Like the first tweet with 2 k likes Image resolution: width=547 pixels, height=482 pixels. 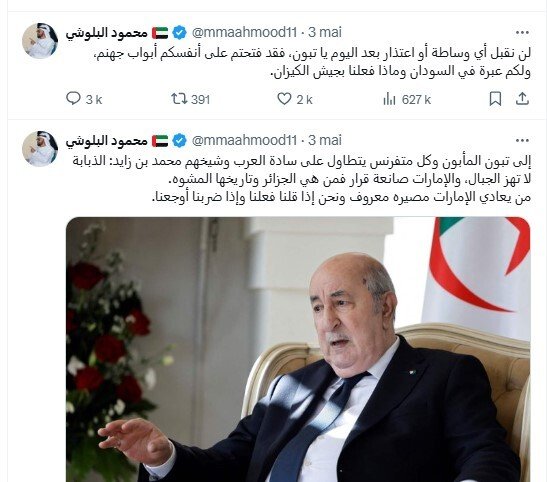[284, 99]
